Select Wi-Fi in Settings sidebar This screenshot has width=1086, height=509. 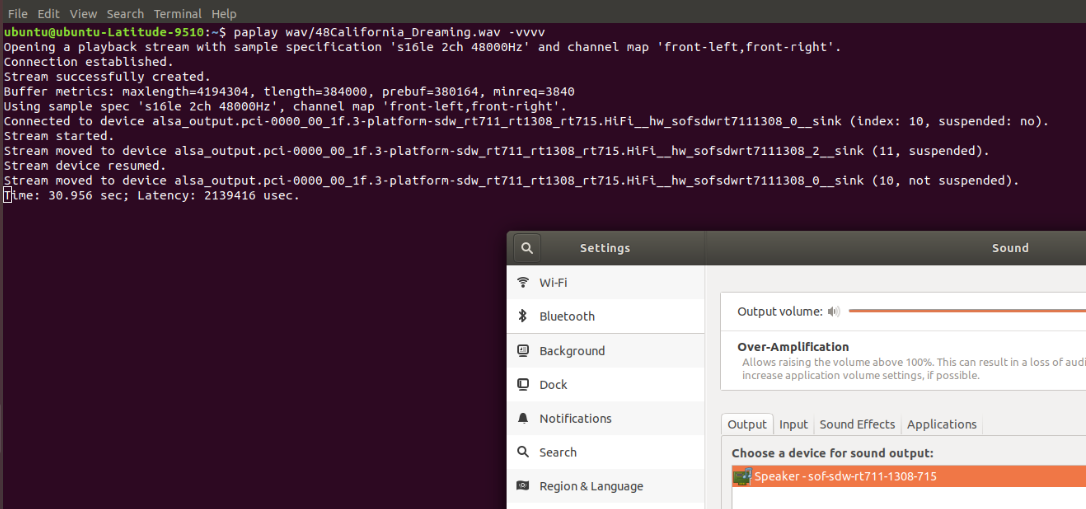(606, 283)
